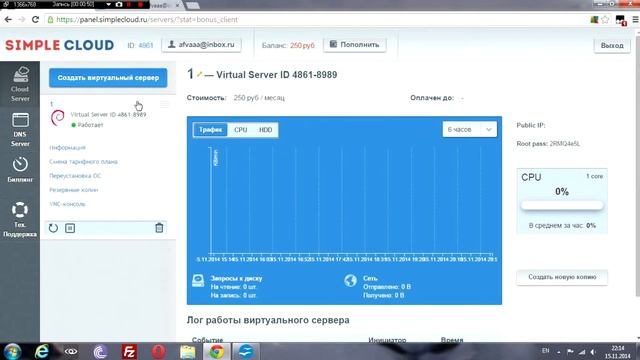Click Создать виртуальный сервер button
This screenshot has width=640, height=360.
108,78
